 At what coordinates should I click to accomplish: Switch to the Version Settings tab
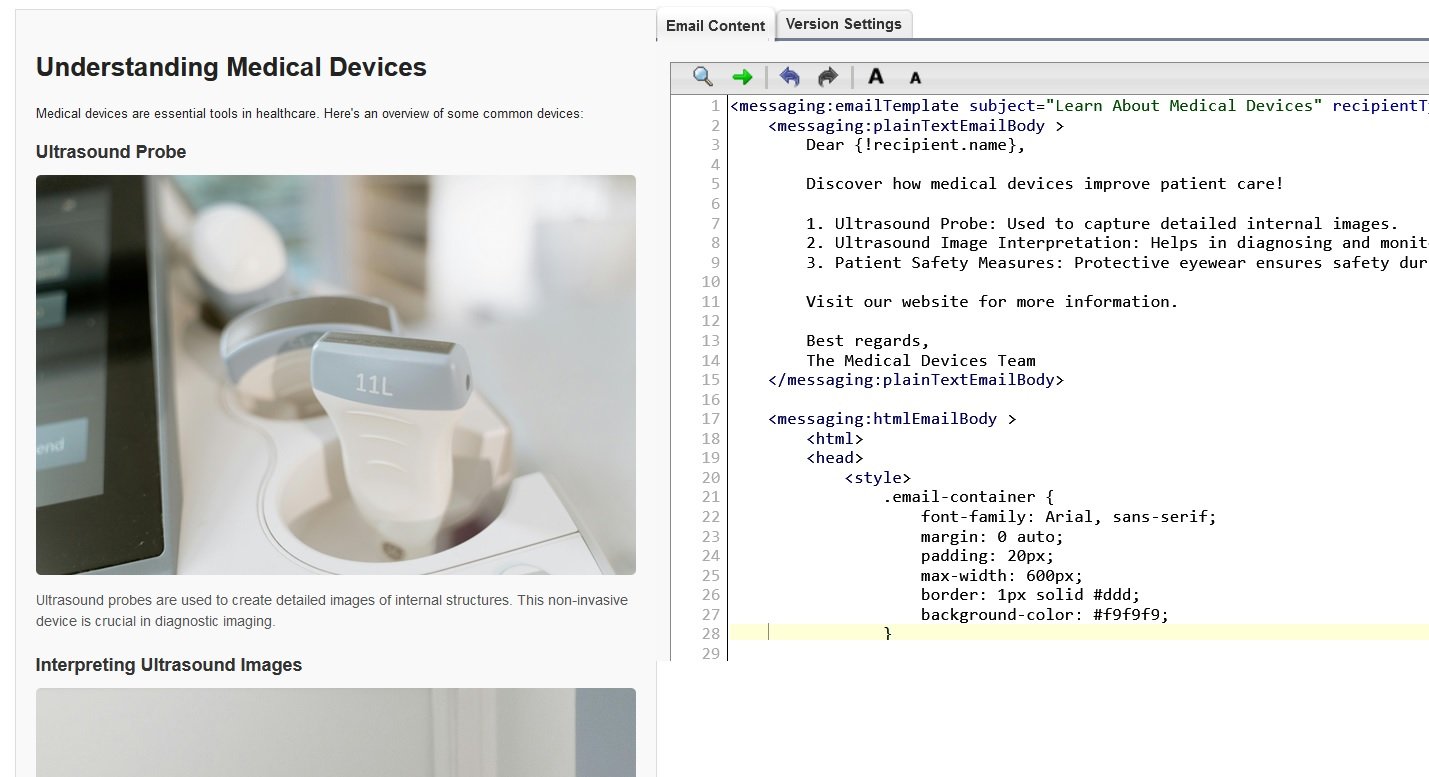[x=843, y=24]
